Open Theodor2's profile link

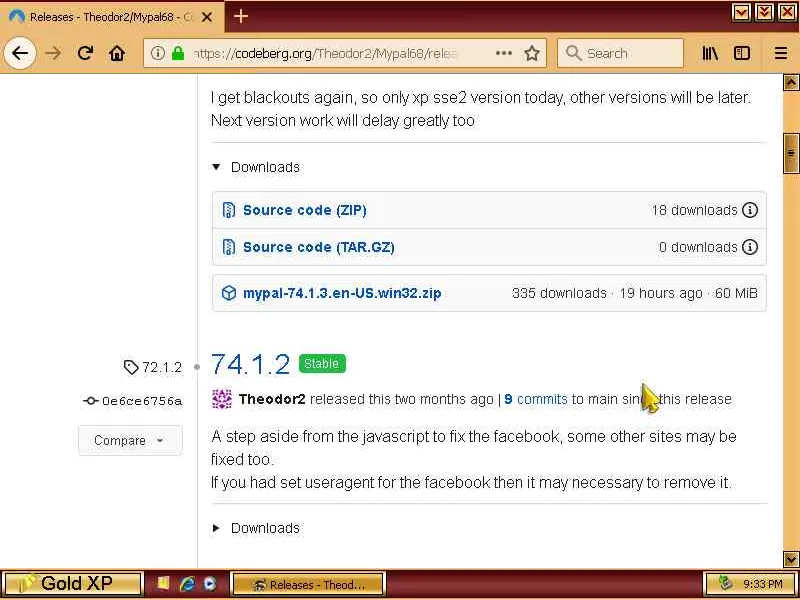click(x=272, y=399)
